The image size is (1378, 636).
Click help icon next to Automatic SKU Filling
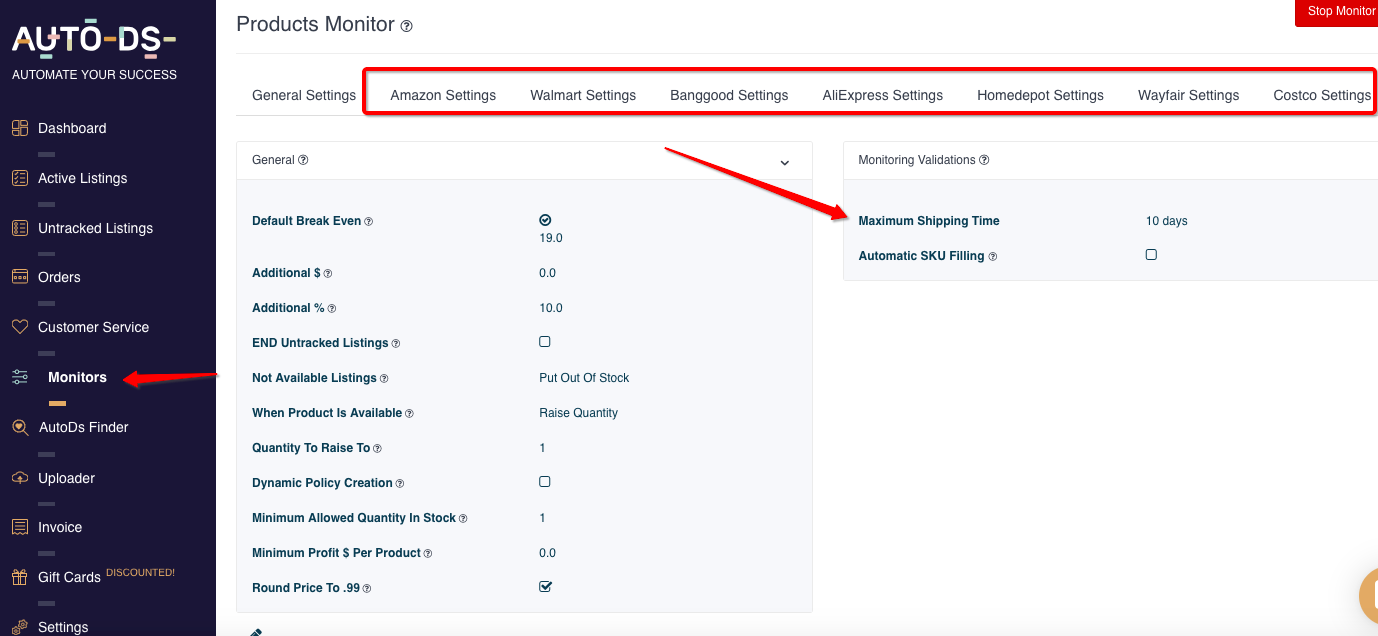pyautogui.click(x=993, y=257)
